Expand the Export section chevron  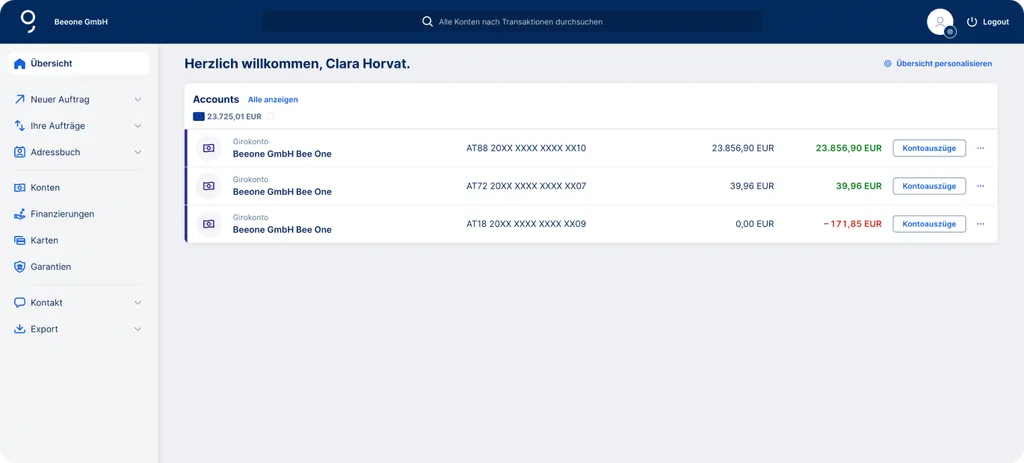[x=138, y=329]
